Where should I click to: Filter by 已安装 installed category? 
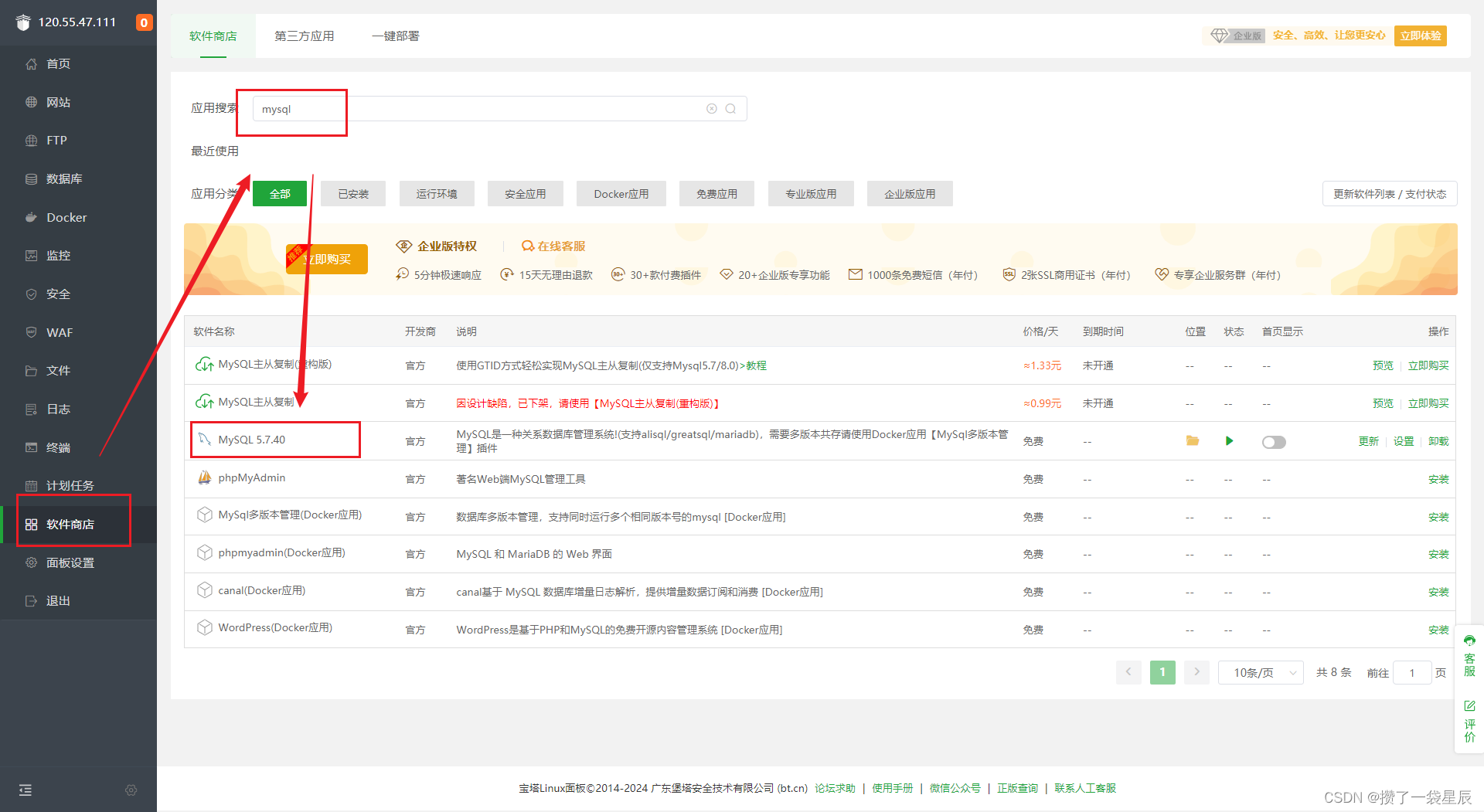pyautogui.click(x=353, y=194)
